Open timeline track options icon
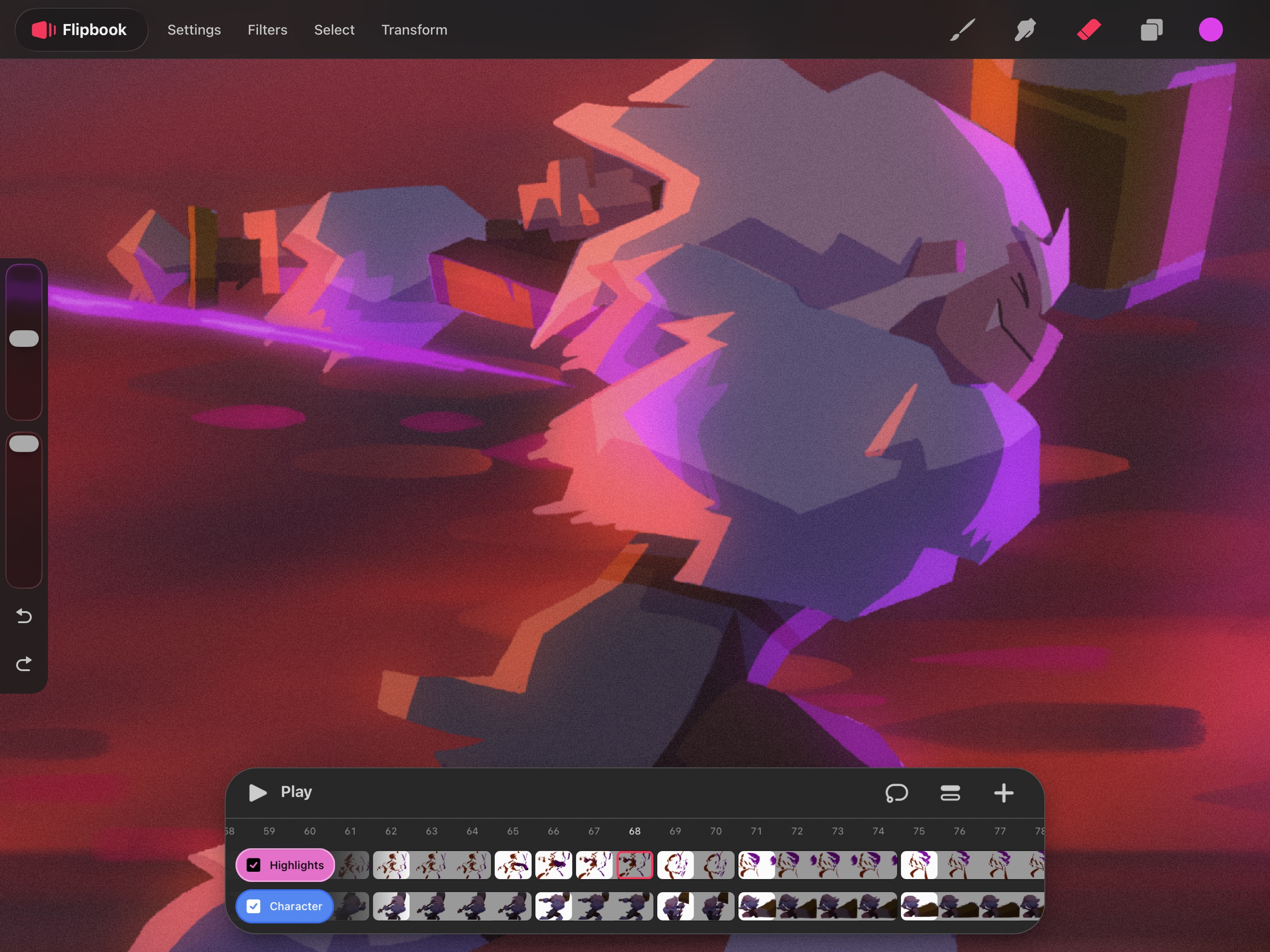The width and height of the screenshot is (1270, 952). click(x=950, y=793)
